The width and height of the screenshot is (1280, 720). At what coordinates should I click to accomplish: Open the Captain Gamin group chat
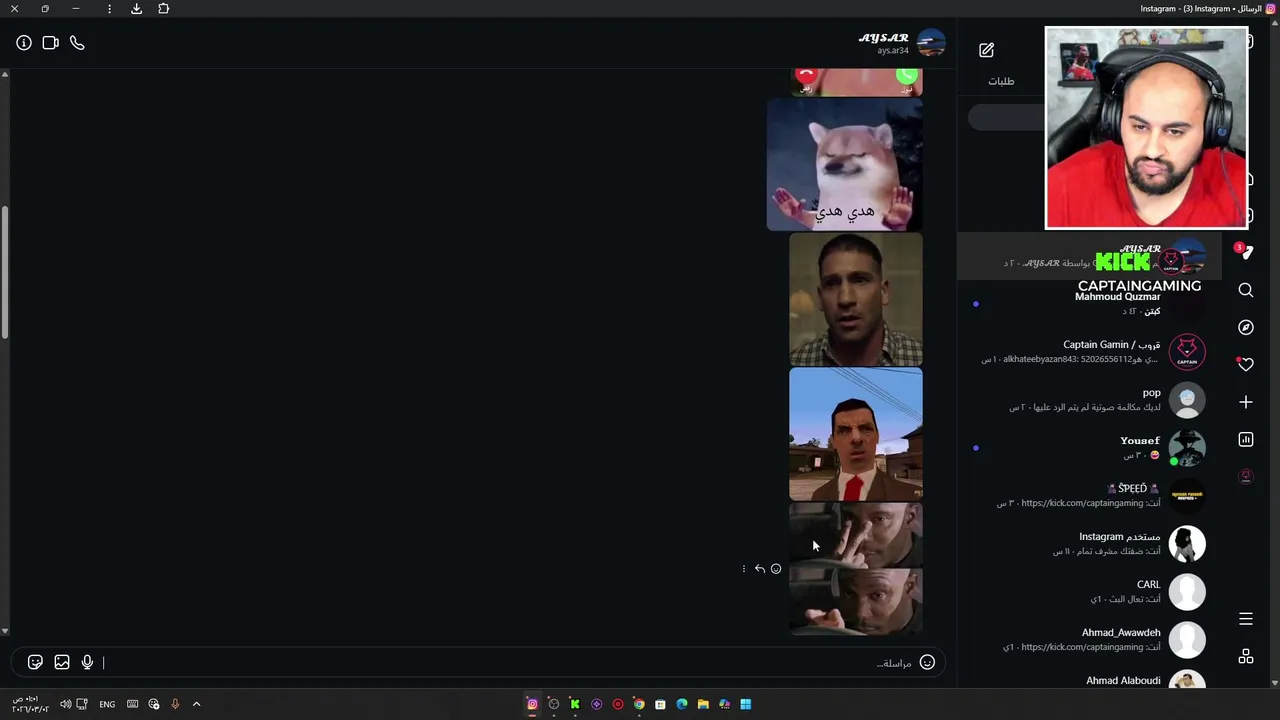(x=1090, y=352)
